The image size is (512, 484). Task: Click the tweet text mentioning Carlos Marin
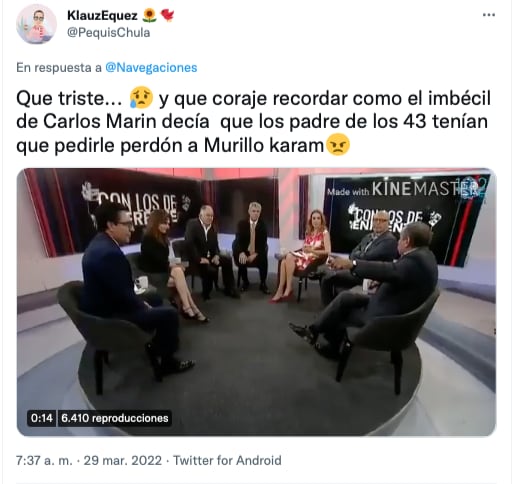coord(253,122)
